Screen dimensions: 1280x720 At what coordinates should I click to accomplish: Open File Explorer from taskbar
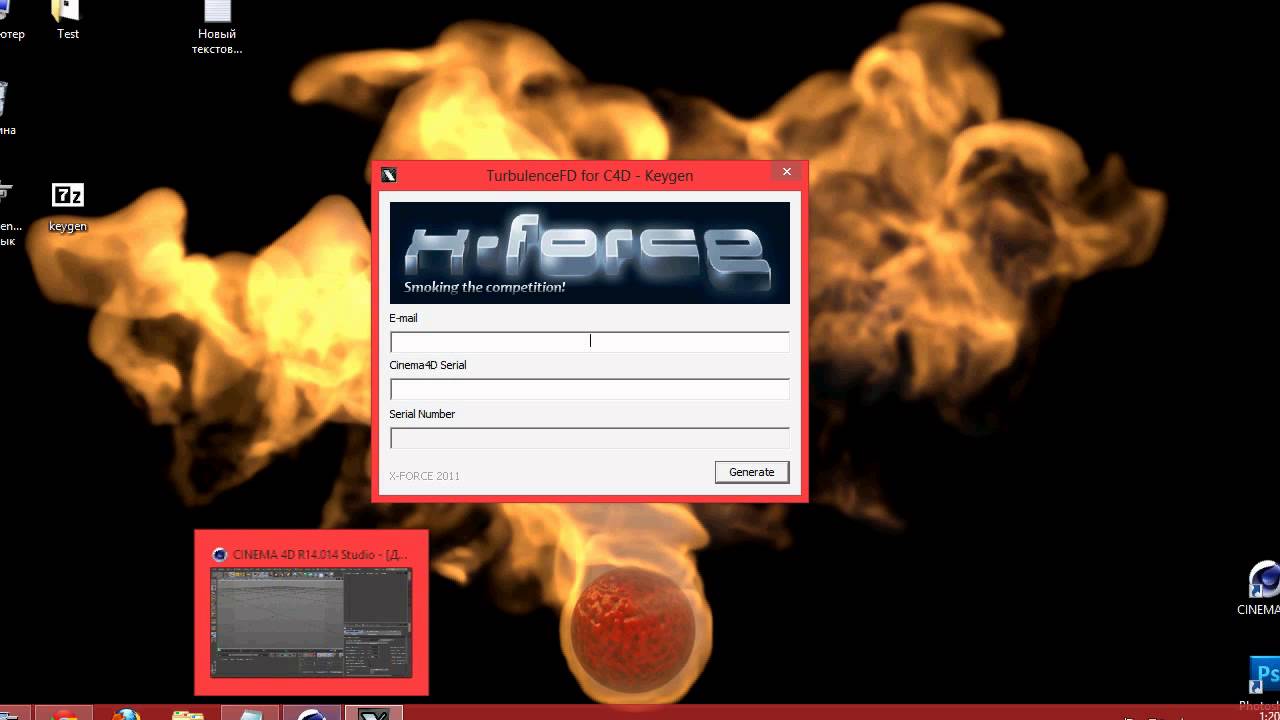[188, 713]
